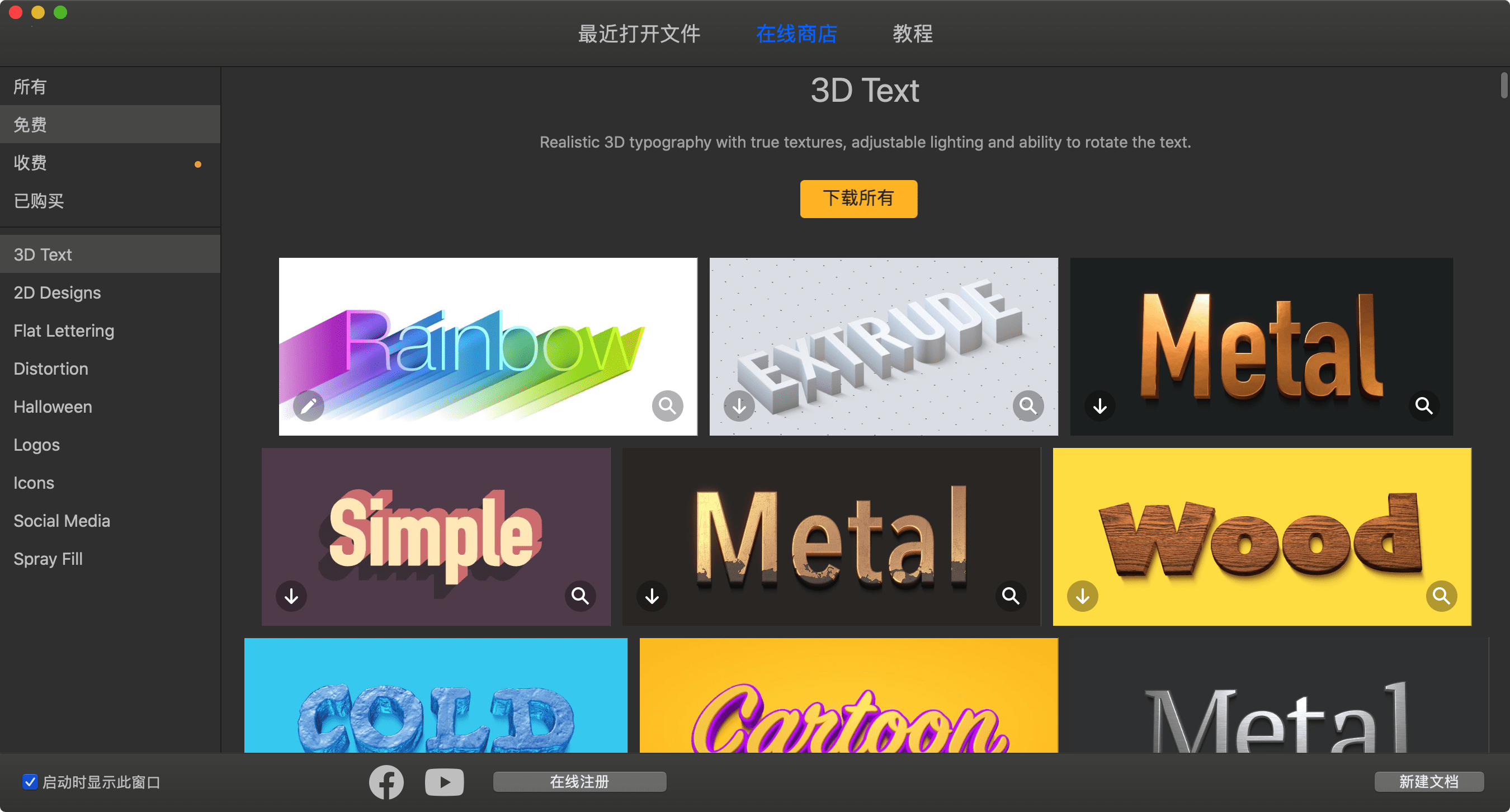1510x812 pixels.
Task: Select the 已购买 filter in sidebar
Action: tap(110, 201)
